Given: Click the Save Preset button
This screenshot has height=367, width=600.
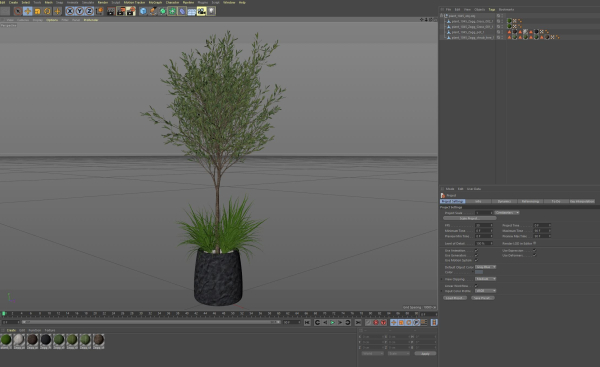Looking at the screenshot, I should tap(482, 298).
